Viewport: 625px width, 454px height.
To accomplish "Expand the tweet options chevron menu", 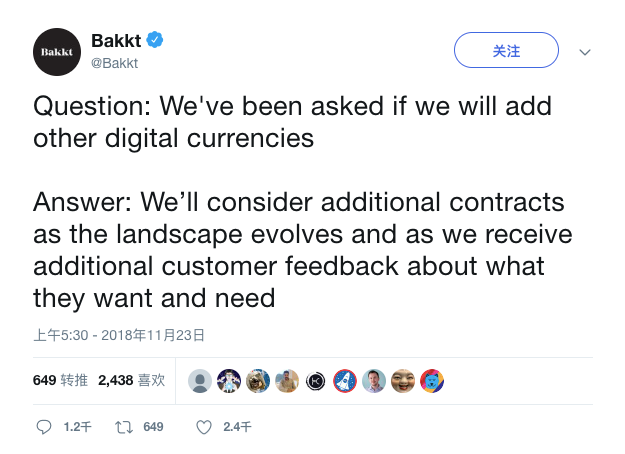I will (585, 52).
